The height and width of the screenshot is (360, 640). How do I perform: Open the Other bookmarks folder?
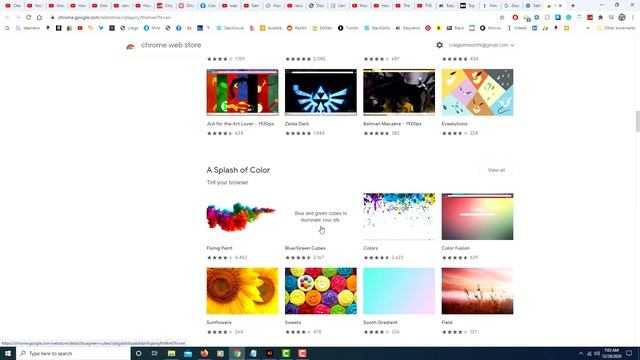coord(616,28)
